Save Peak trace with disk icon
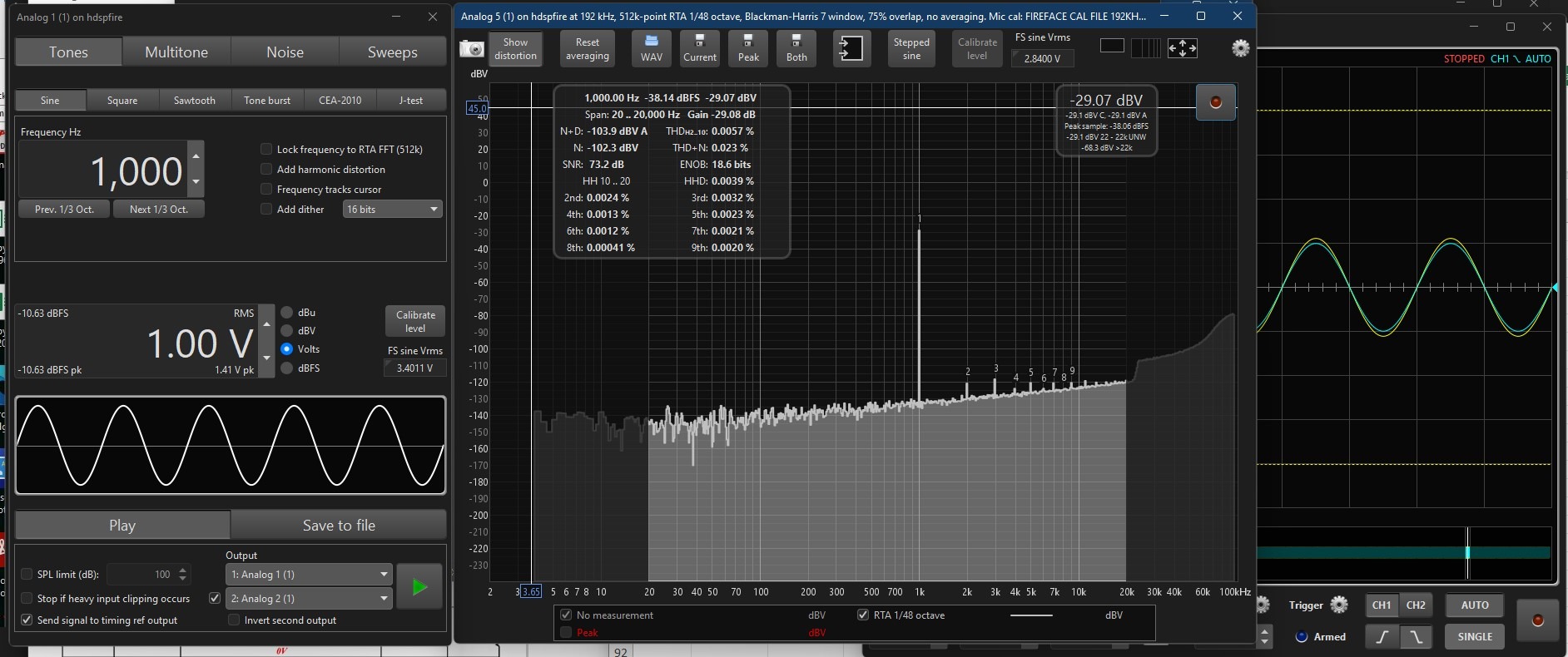 pos(748,49)
